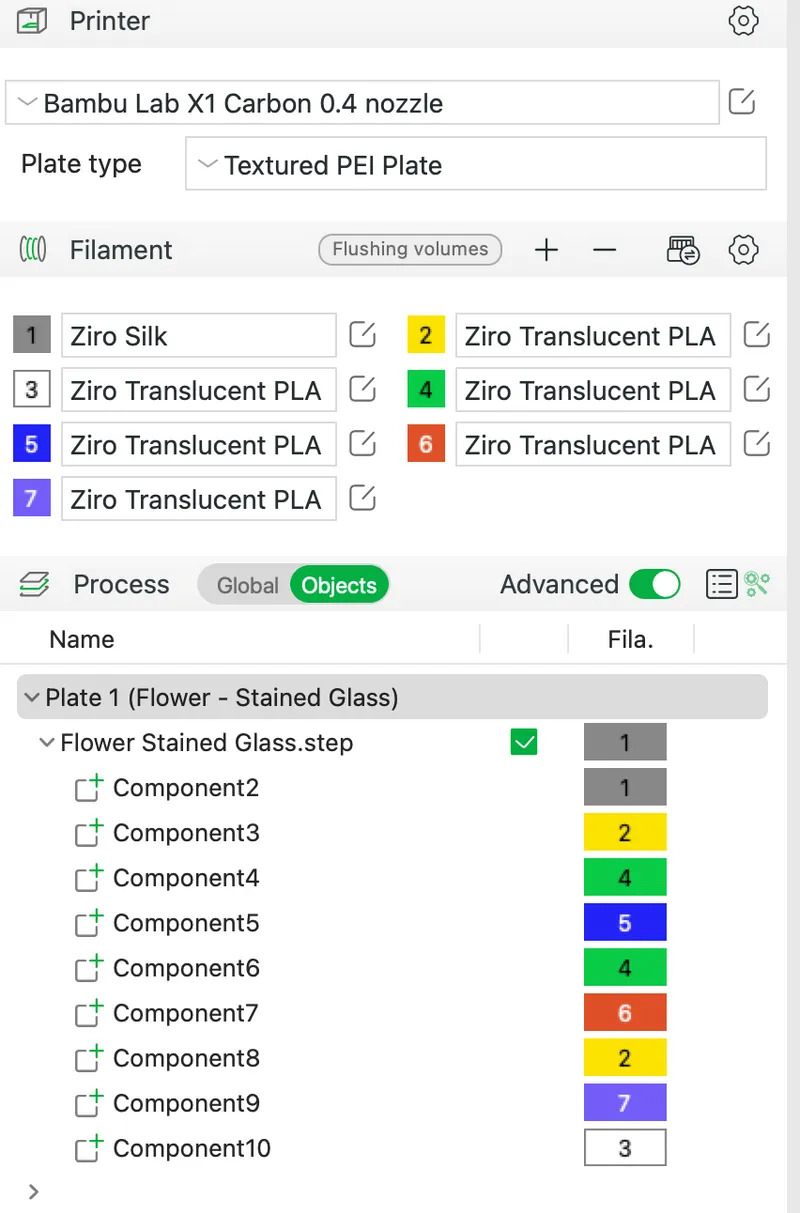The height and width of the screenshot is (1213, 800).
Task: Add a new filament slot
Action: click(546, 250)
